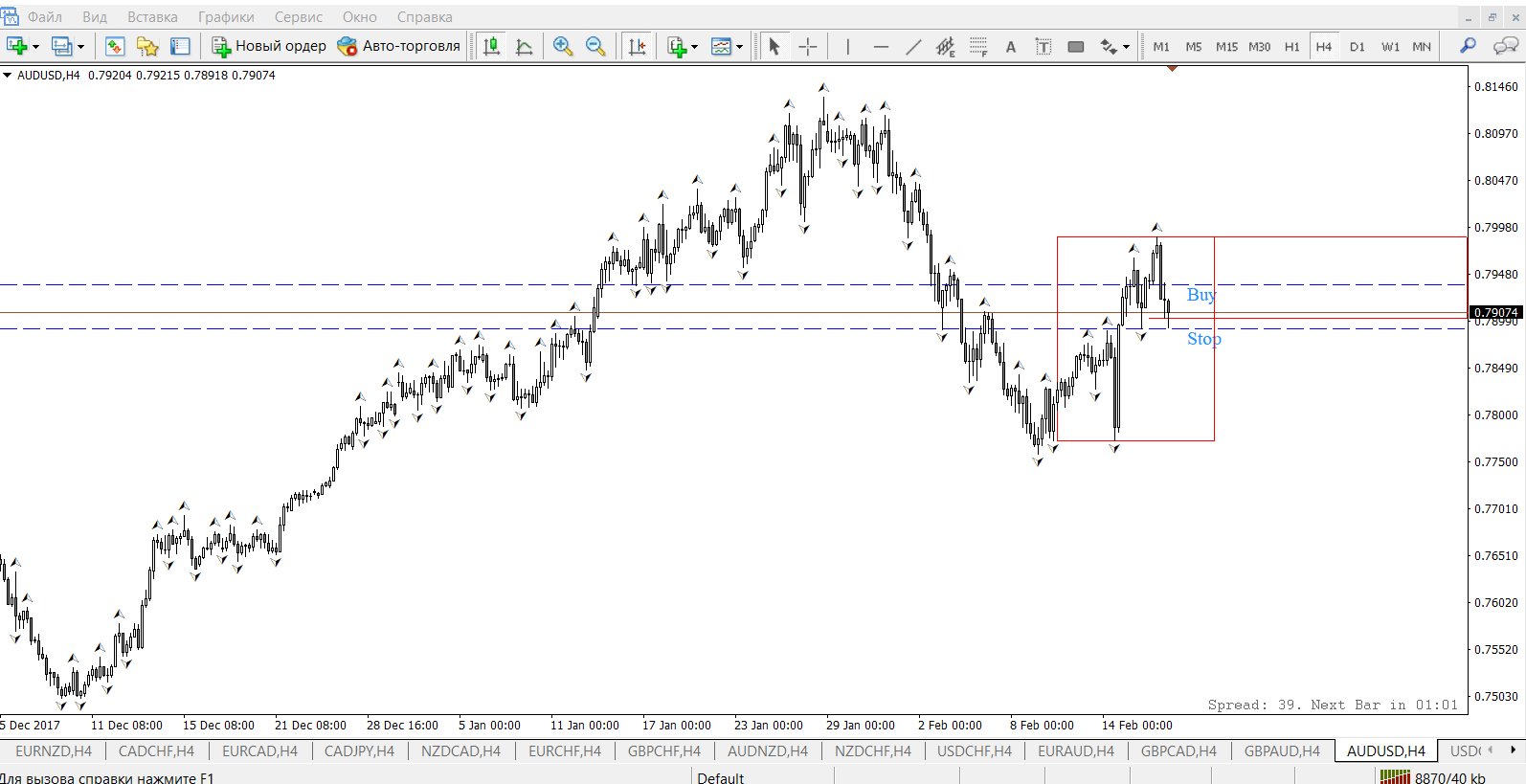
Task: Click the zoom in magnifier
Action: tap(563, 46)
